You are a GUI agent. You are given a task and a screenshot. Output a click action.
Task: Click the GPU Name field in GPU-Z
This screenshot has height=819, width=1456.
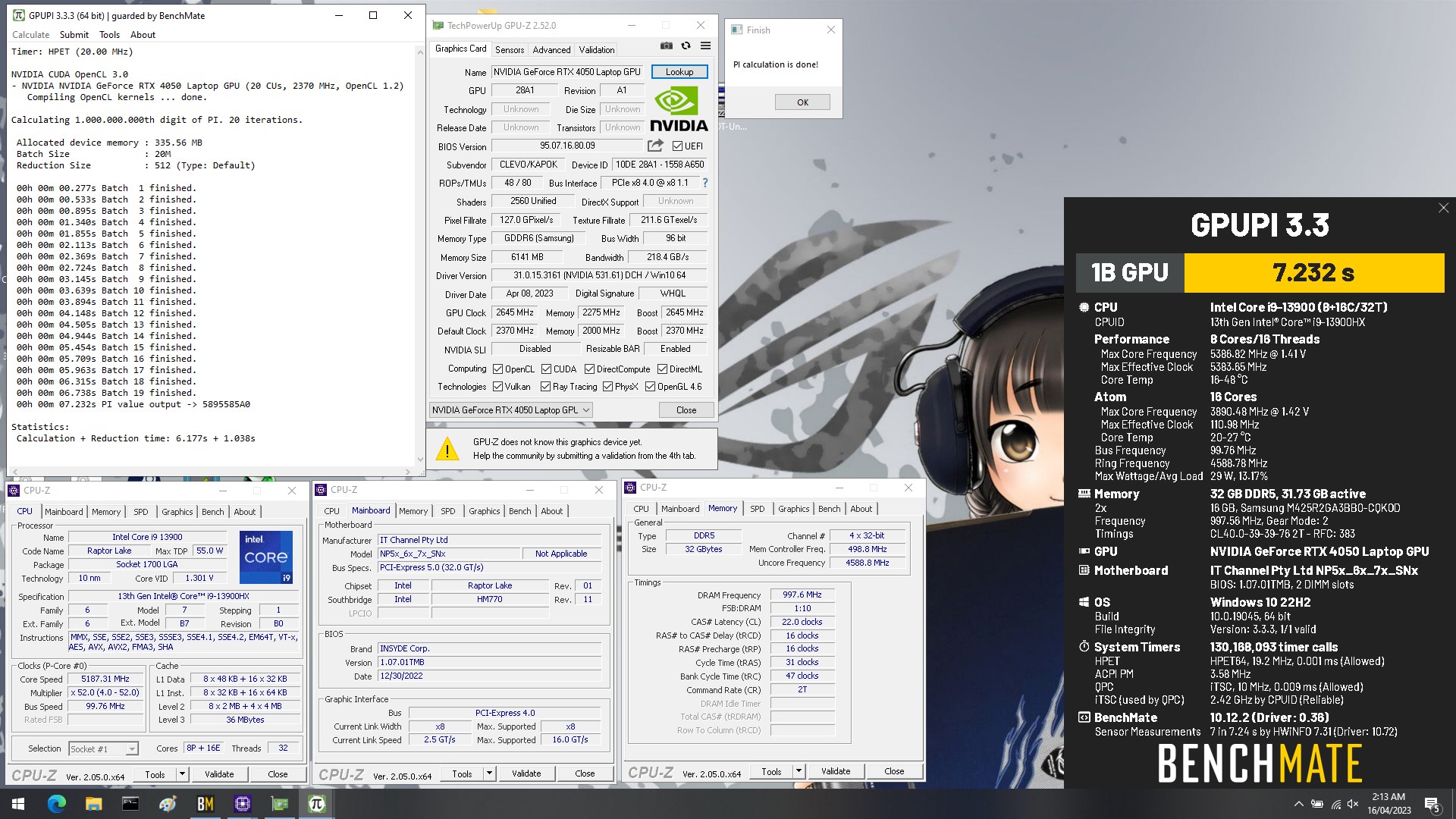(x=567, y=72)
